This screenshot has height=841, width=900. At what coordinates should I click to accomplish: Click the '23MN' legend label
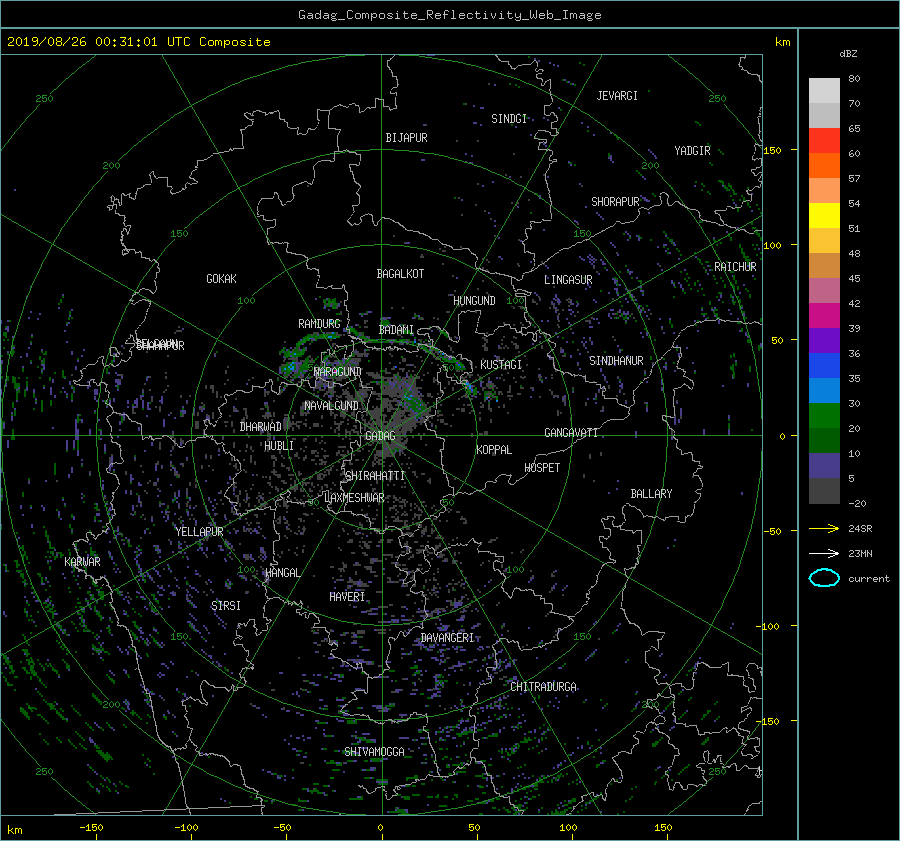(x=860, y=554)
